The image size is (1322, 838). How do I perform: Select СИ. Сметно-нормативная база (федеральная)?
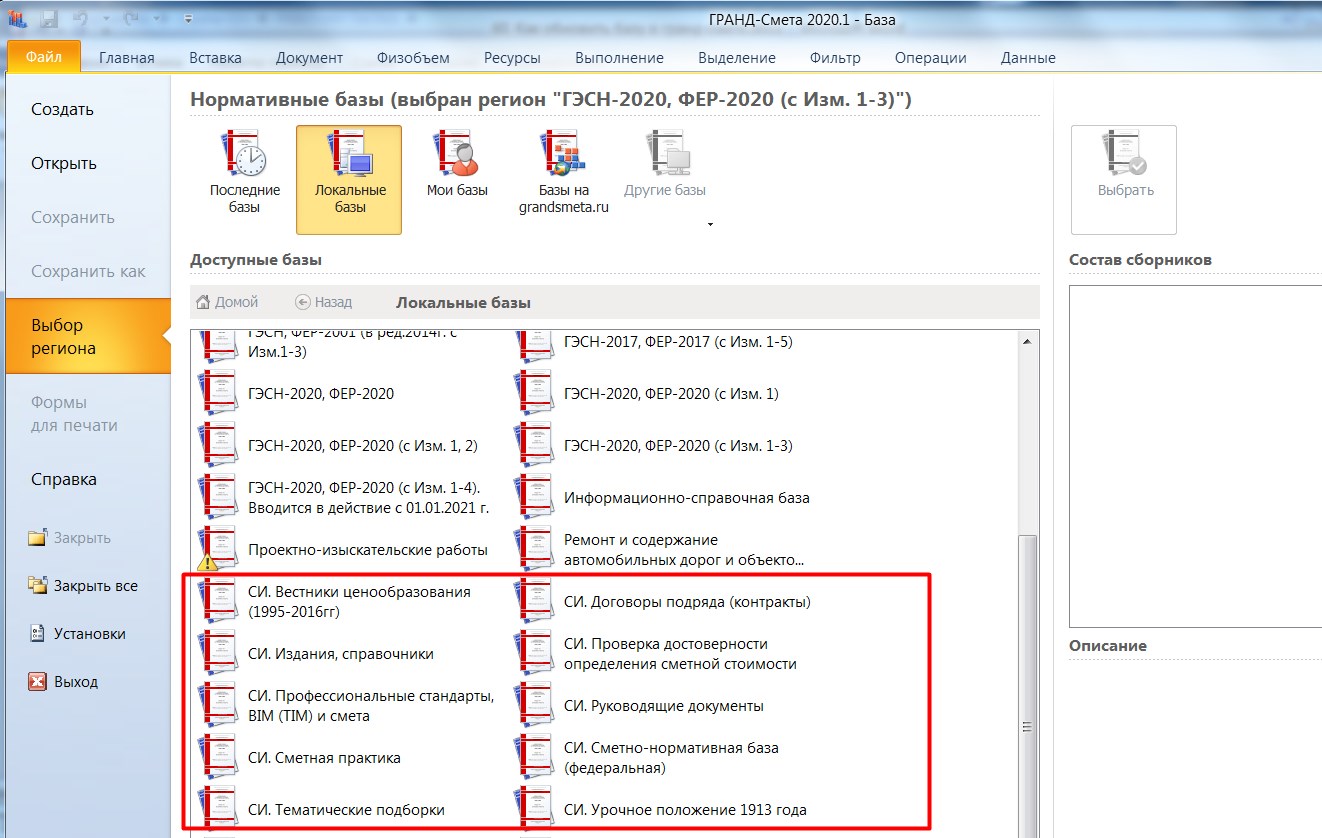[x=669, y=757]
